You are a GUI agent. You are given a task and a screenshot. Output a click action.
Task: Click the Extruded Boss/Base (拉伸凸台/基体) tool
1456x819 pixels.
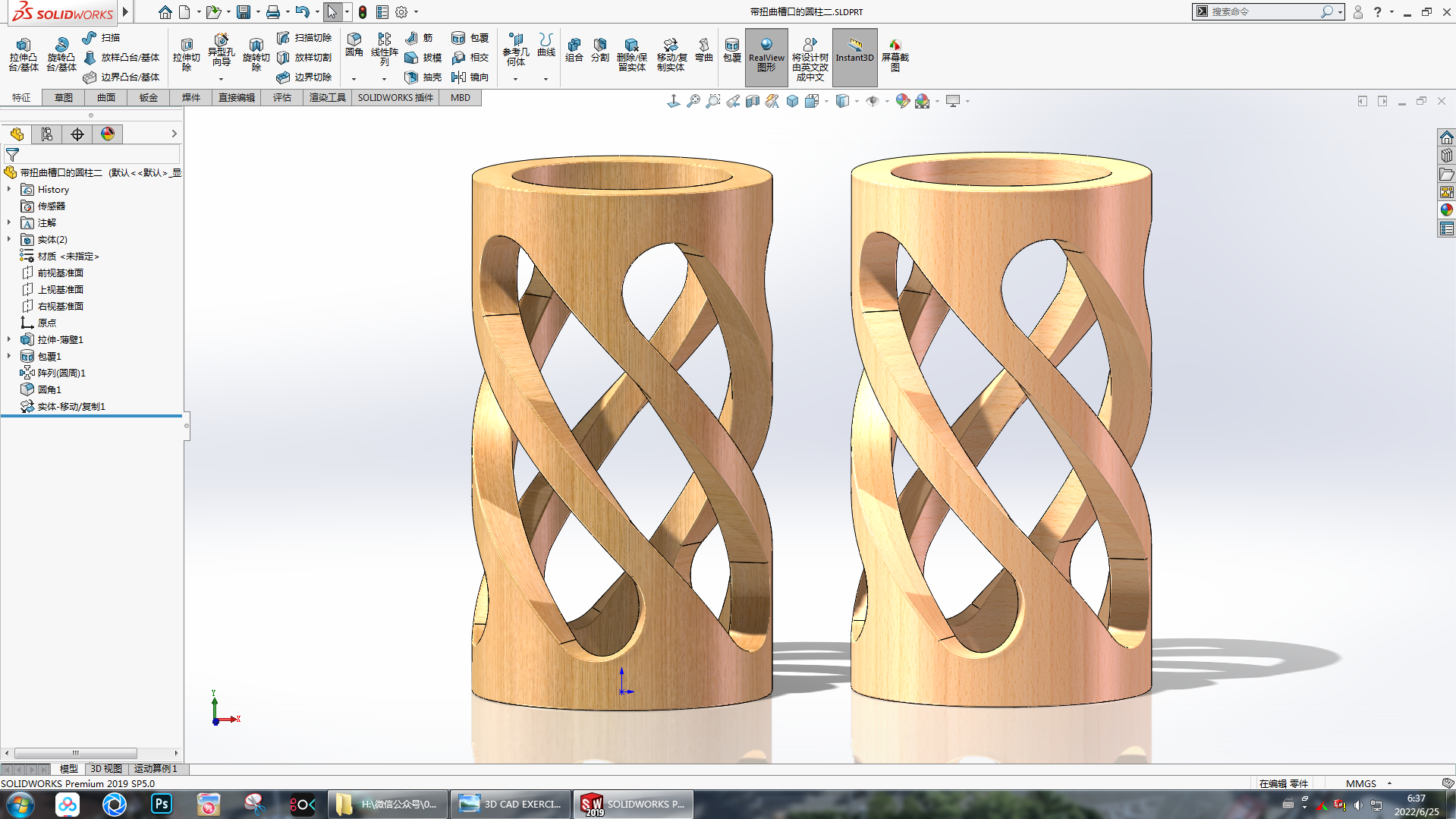(x=24, y=55)
